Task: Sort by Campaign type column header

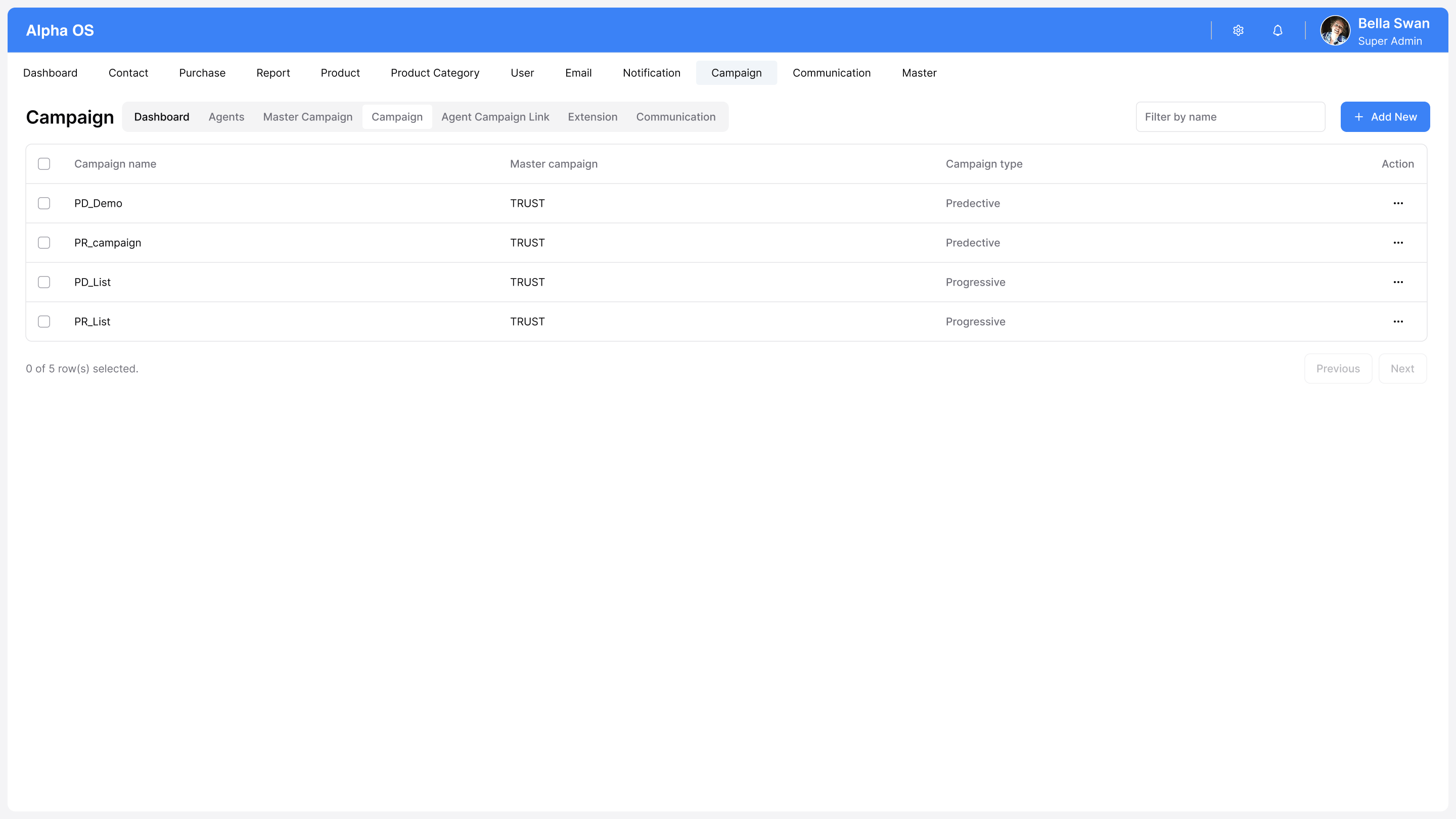Action: click(x=983, y=164)
